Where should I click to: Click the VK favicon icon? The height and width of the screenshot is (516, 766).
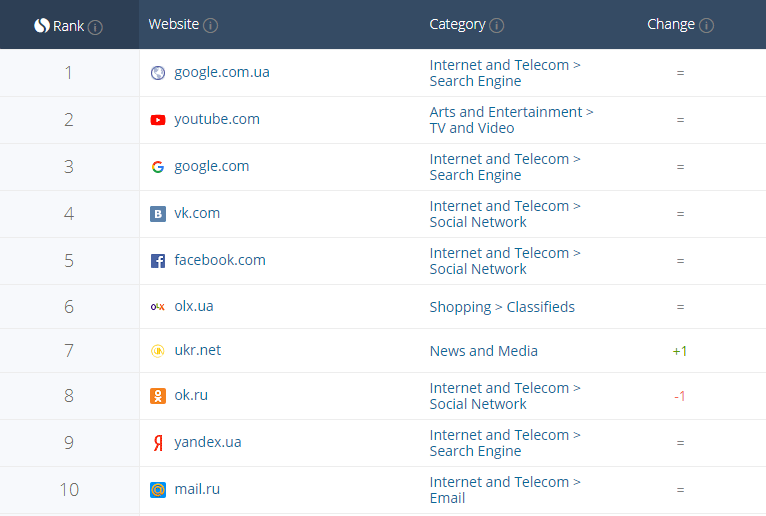click(x=158, y=214)
